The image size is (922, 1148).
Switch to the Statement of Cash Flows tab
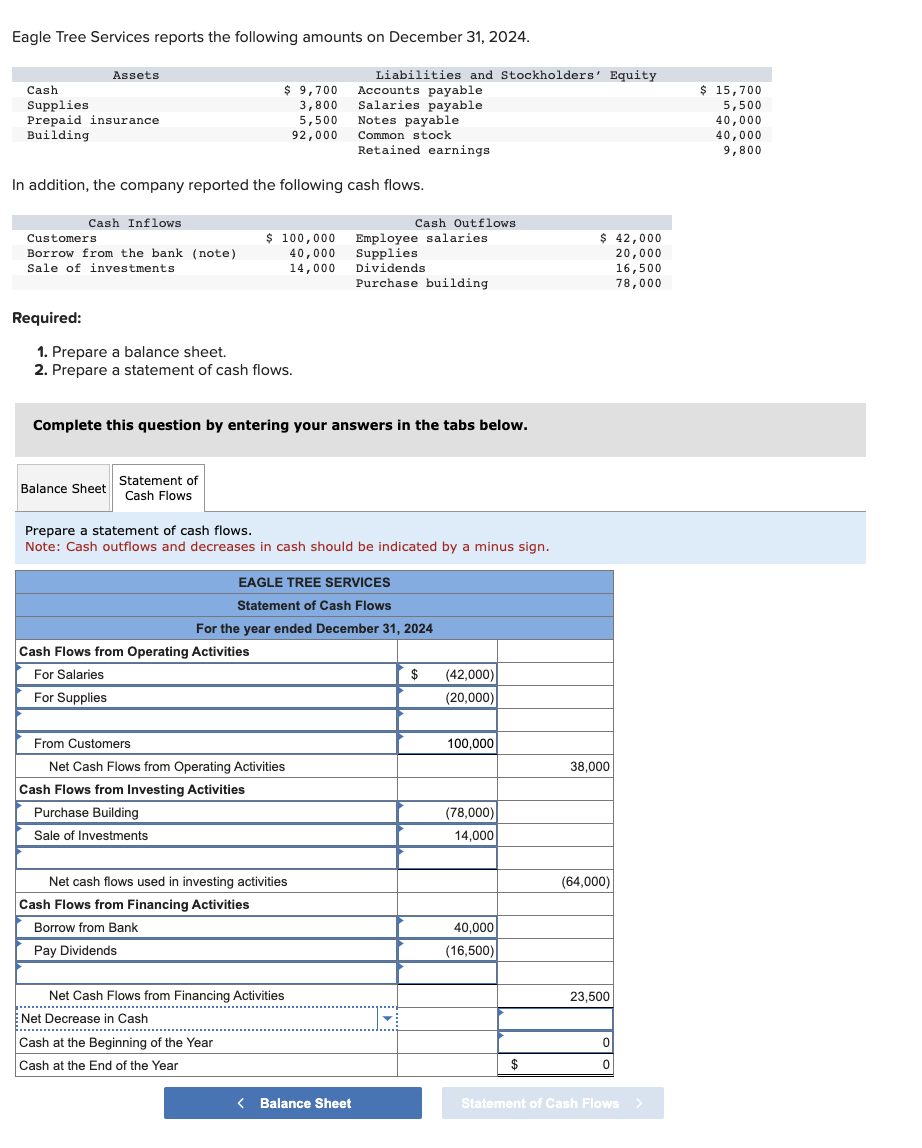pyautogui.click(x=158, y=488)
